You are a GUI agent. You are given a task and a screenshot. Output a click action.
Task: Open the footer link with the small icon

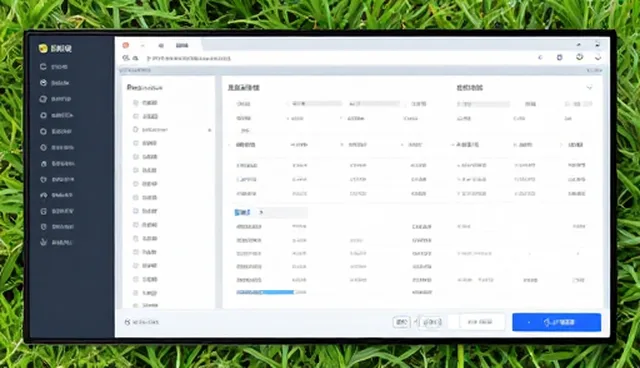click(142, 322)
